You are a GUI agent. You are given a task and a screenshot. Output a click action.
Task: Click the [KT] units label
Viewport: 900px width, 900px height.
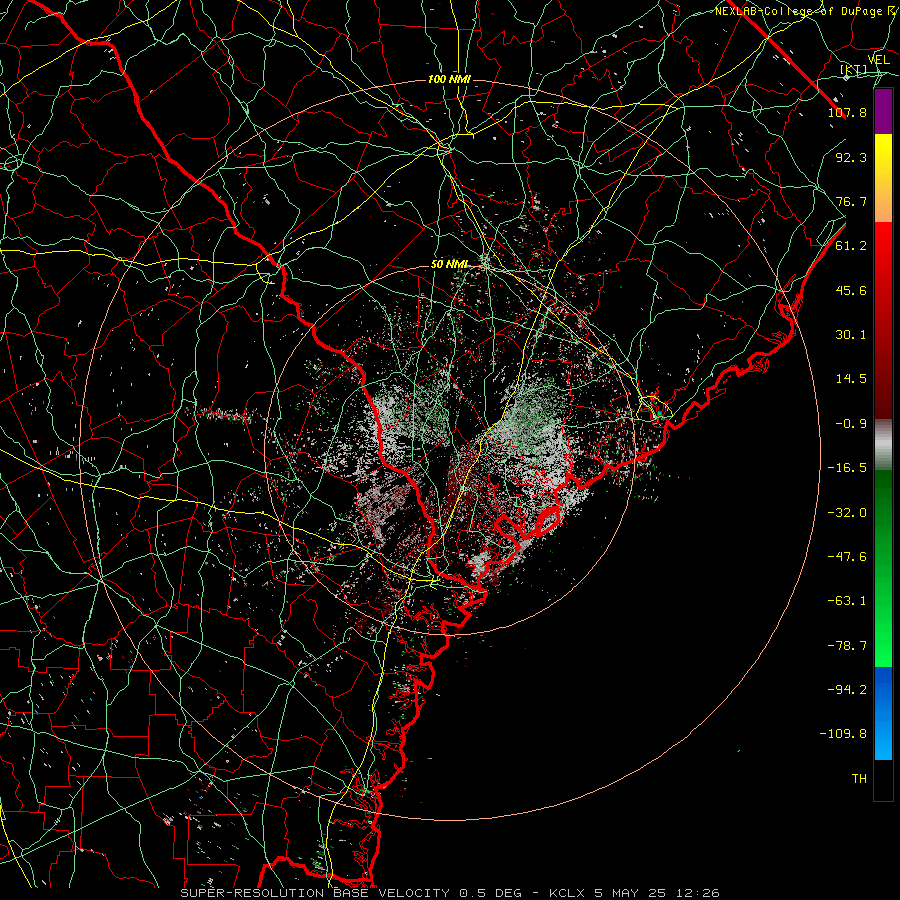854,70
